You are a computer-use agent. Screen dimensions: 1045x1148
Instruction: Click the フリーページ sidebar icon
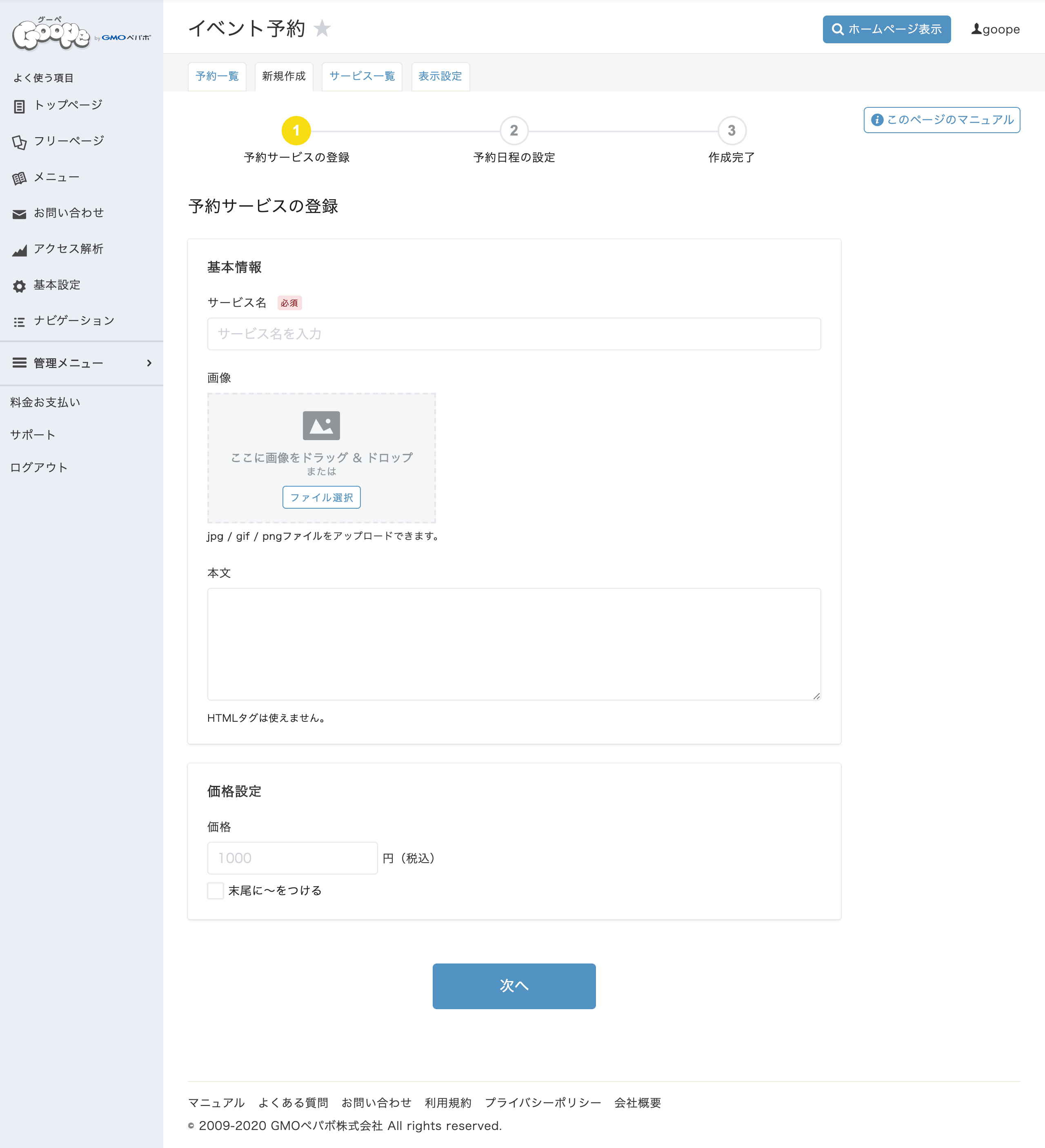[x=19, y=142]
